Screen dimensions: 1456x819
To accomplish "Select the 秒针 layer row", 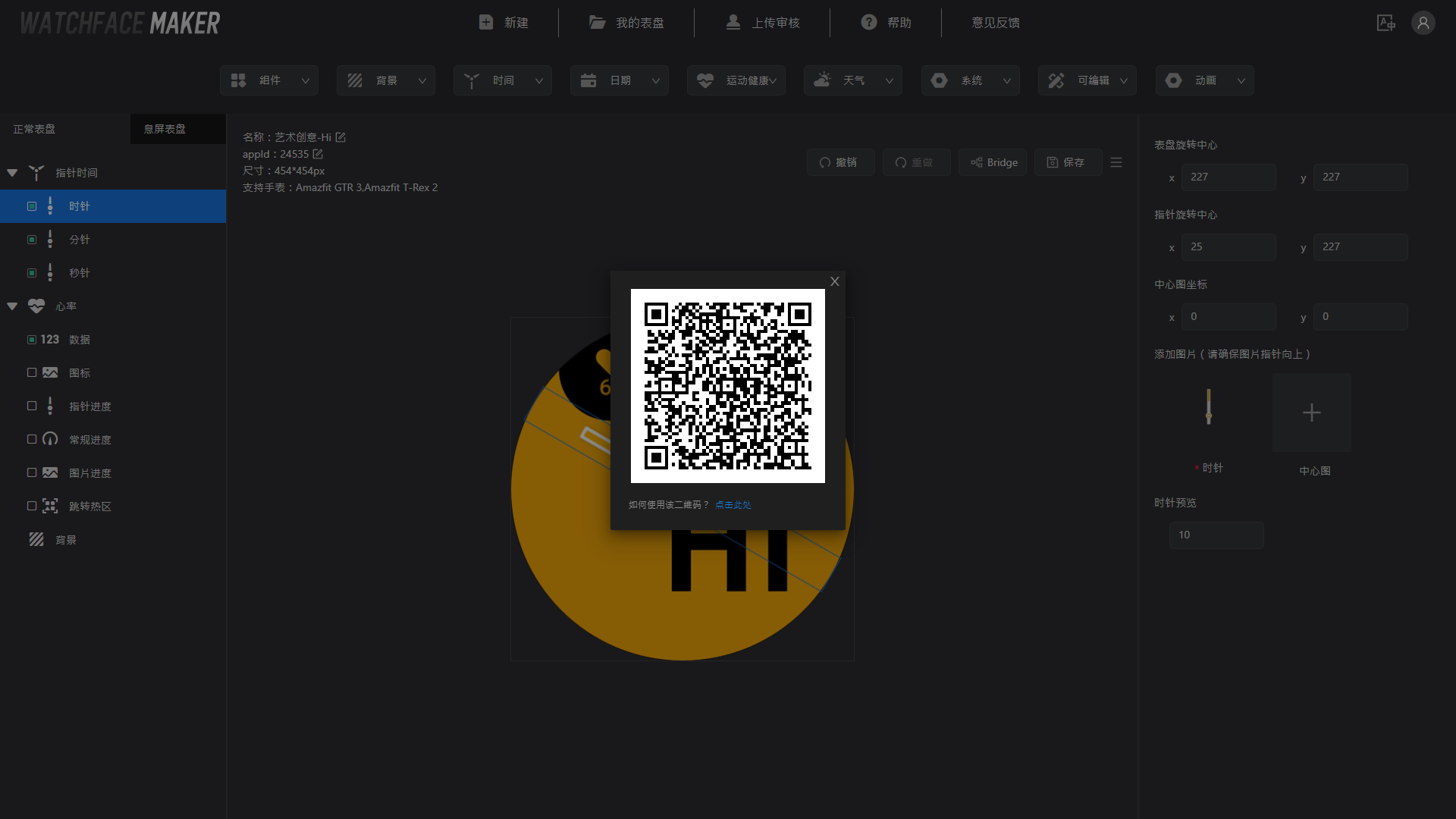I will [113, 273].
